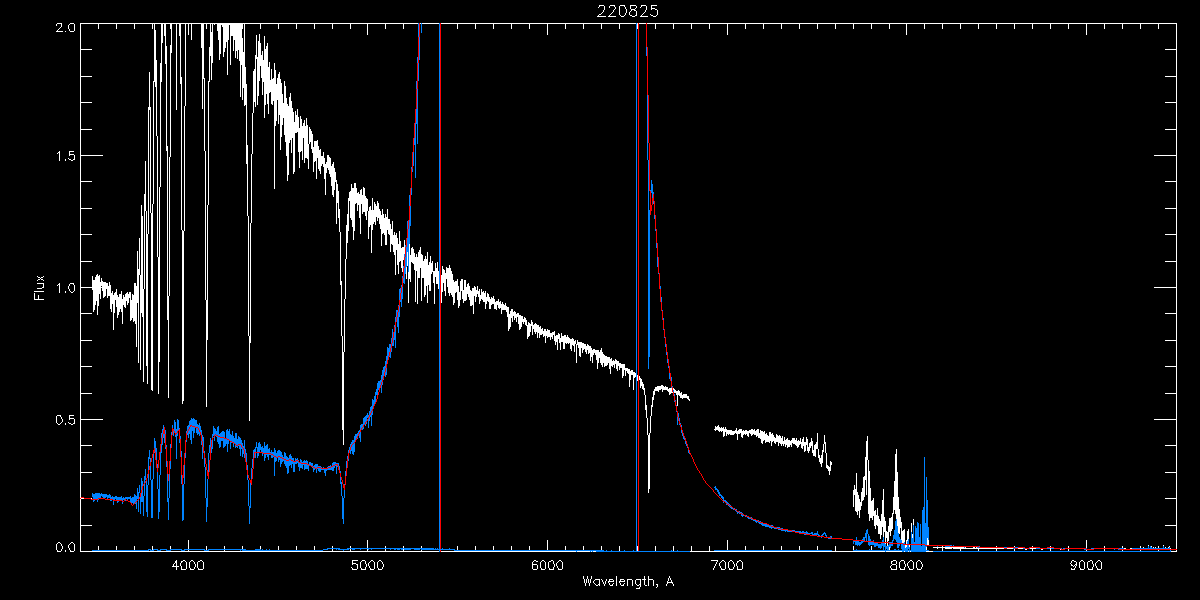Click the 2.0 y-axis tick label

[62, 27]
